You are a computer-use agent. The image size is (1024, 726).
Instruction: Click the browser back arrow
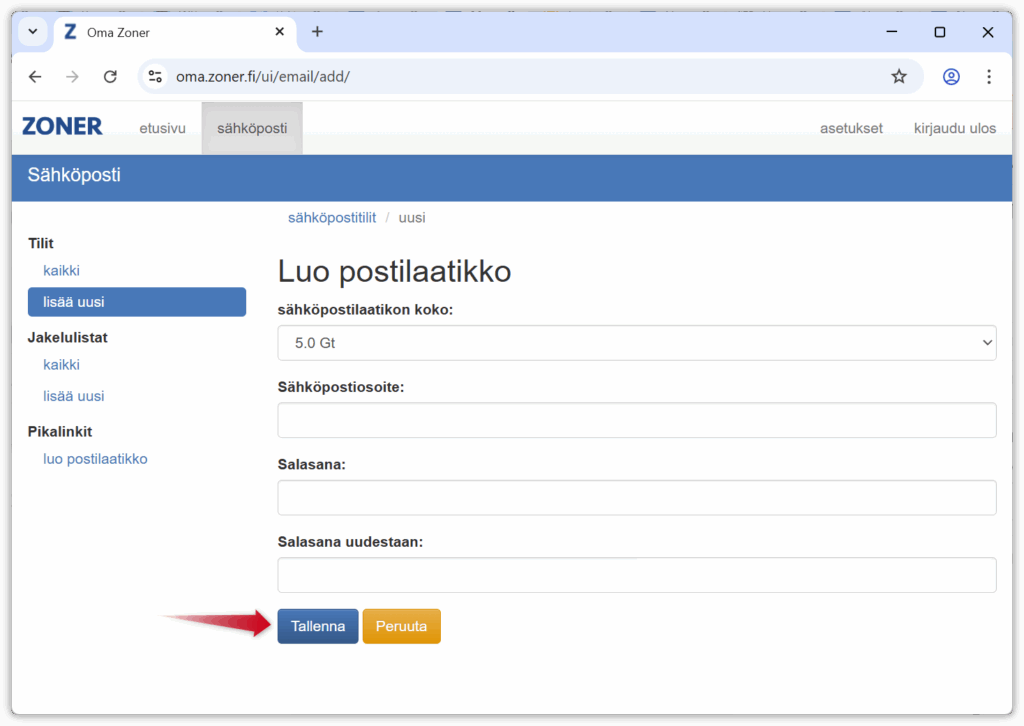(35, 77)
